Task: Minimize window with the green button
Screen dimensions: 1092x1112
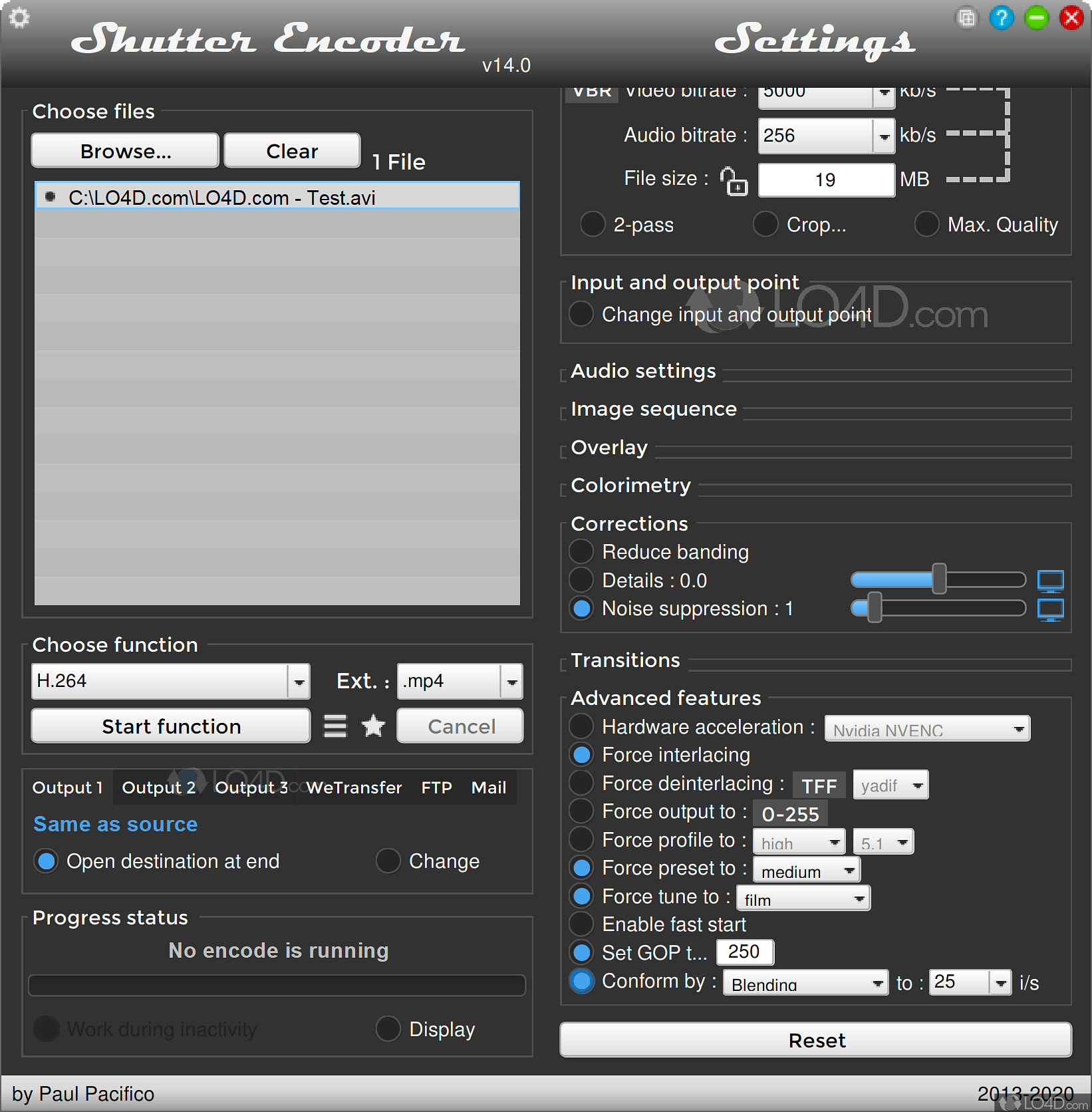Action: (x=1036, y=17)
